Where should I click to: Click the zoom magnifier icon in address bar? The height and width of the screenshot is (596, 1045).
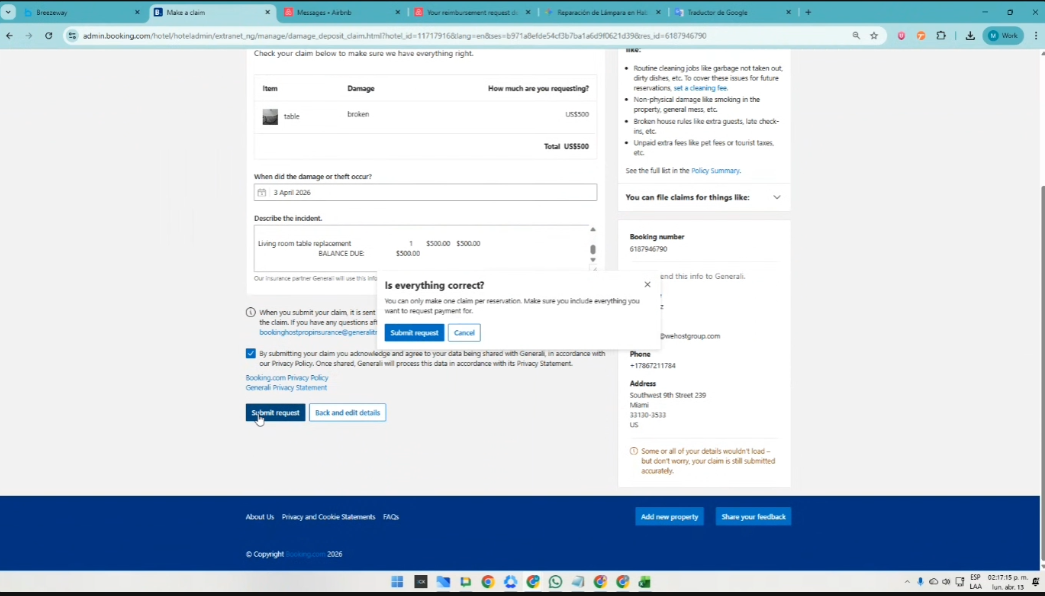point(856,36)
